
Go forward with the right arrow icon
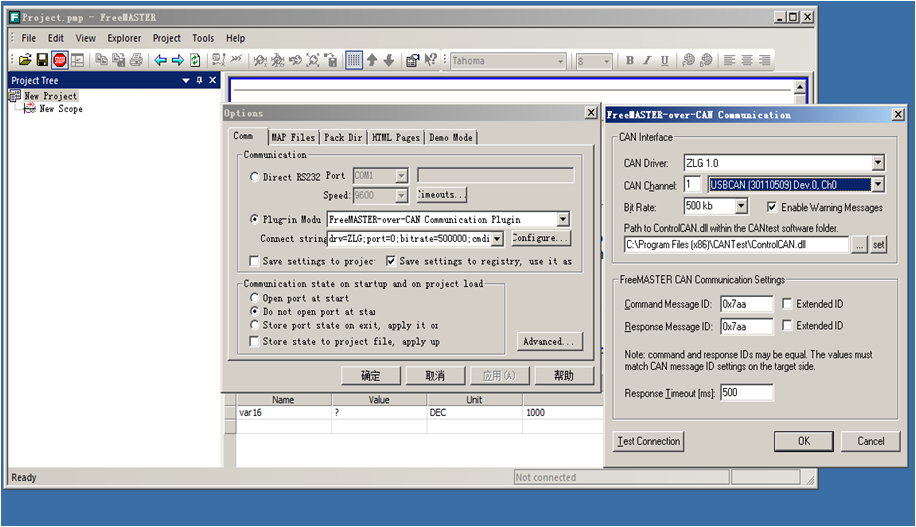click(x=178, y=60)
